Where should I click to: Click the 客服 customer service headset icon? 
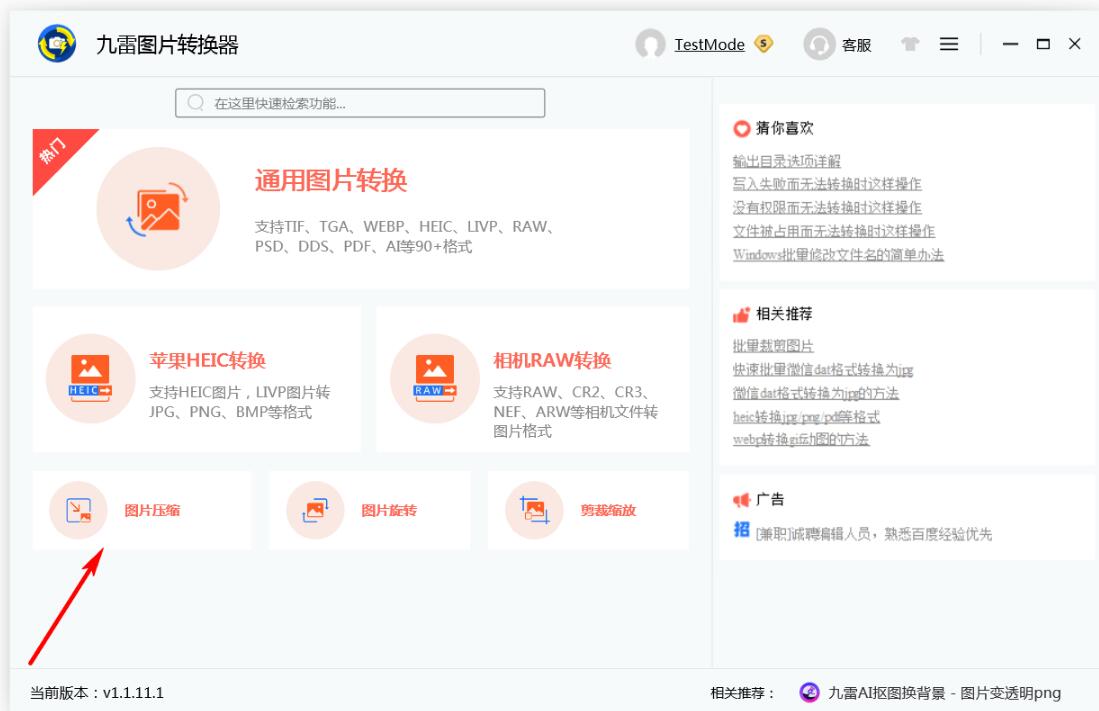tap(820, 44)
